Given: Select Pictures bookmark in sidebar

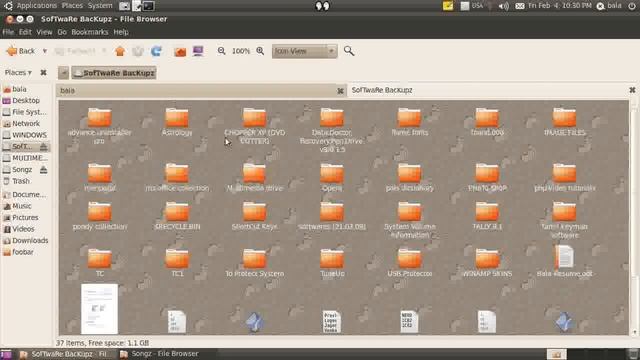Looking at the screenshot, I should coord(26,218).
